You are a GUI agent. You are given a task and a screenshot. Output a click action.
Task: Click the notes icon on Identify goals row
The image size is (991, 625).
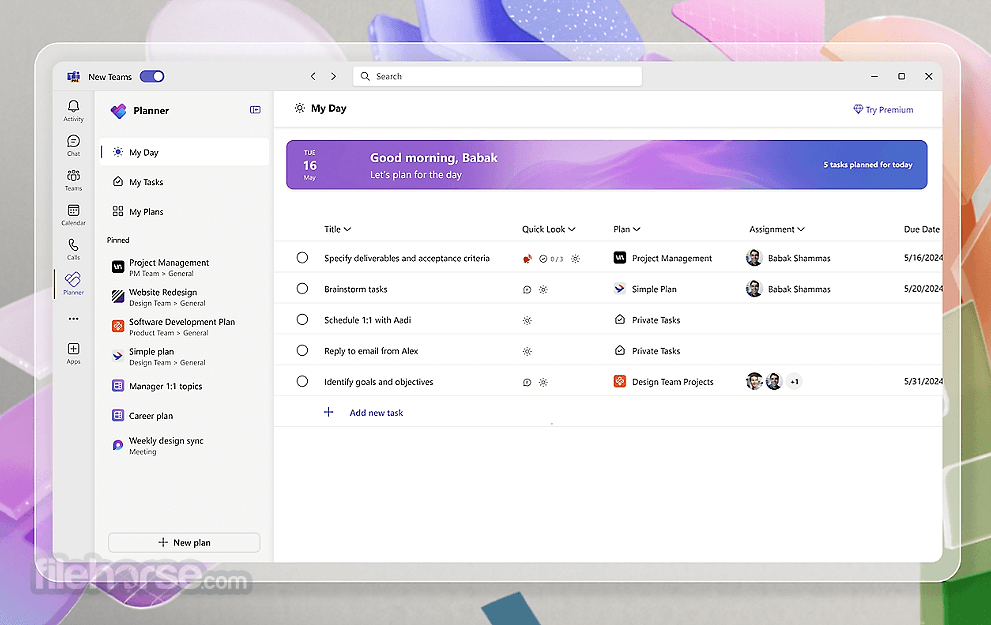pyautogui.click(x=527, y=382)
